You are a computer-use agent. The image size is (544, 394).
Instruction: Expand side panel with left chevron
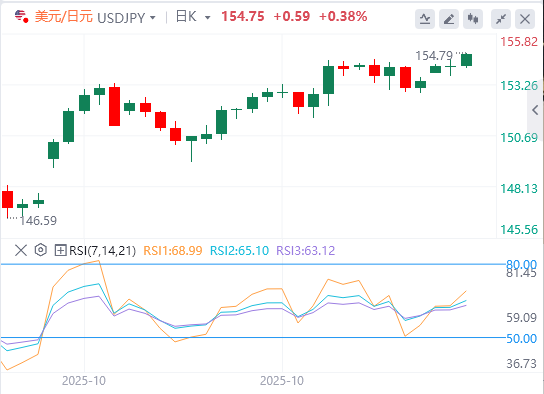535,110
